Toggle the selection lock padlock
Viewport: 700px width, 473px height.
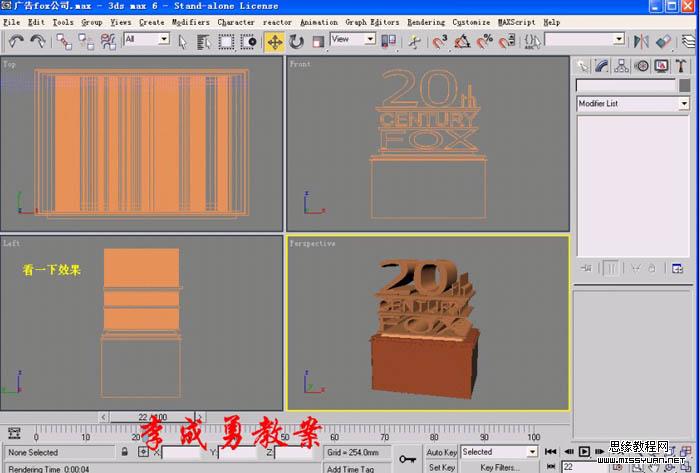pyautogui.click(x=124, y=453)
